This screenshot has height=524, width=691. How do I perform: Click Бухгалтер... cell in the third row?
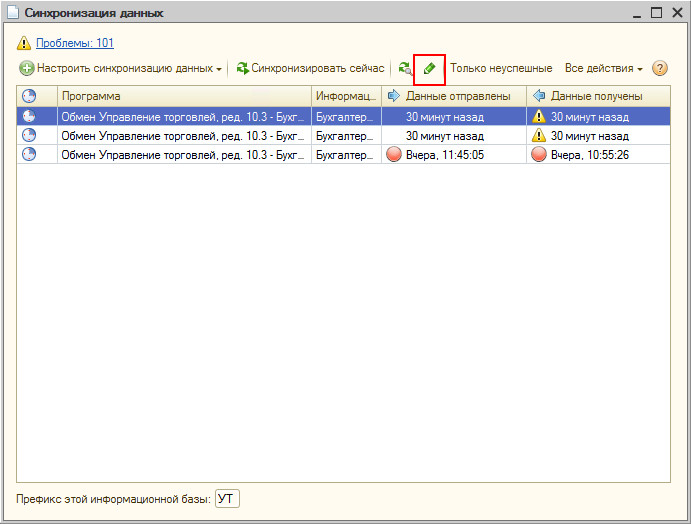click(x=346, y=154)
